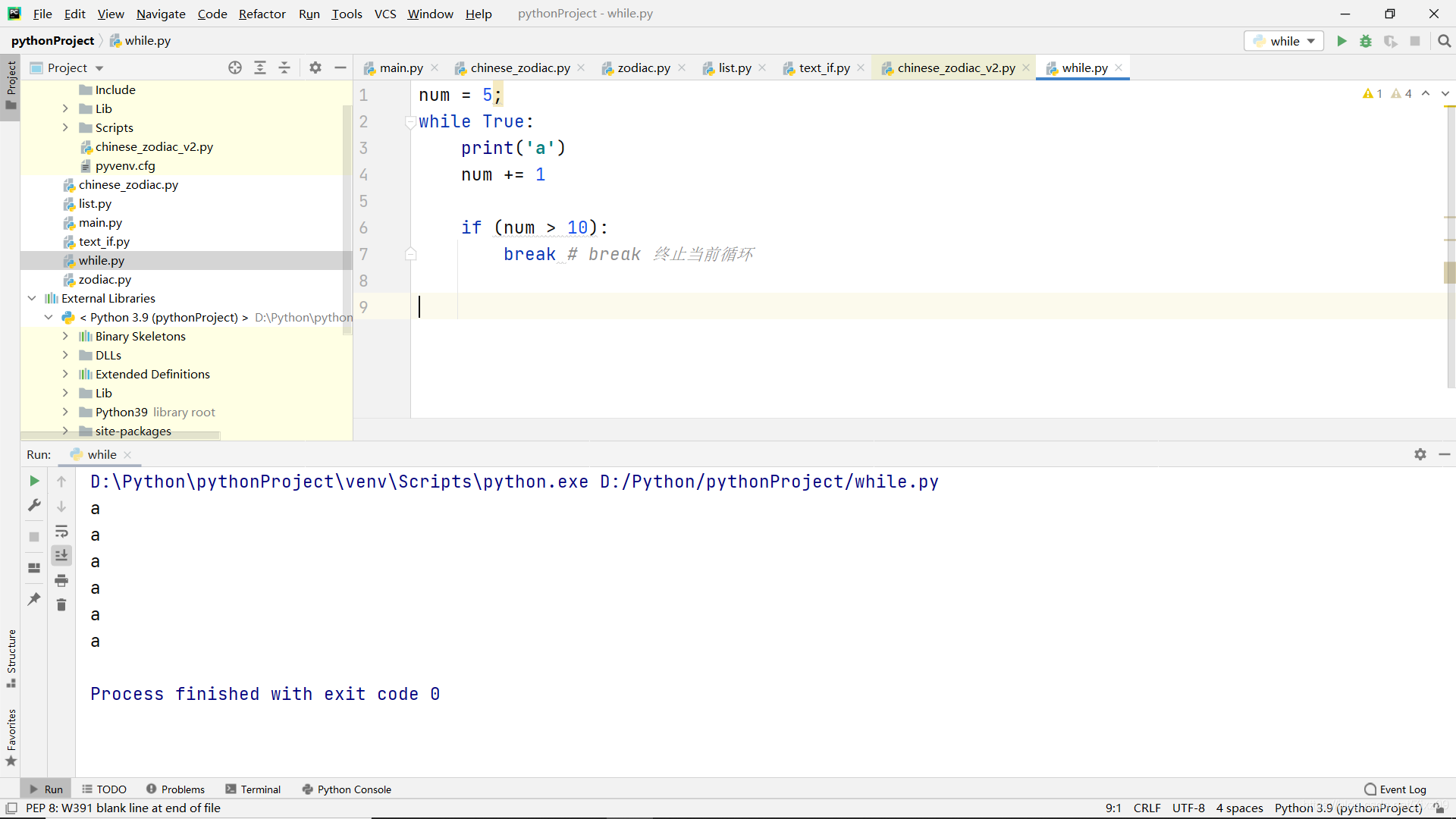Click the TODO tab at bottom panel
Image resolution: width=1456 pixels, height=819 pixels.
click(111, 789)
